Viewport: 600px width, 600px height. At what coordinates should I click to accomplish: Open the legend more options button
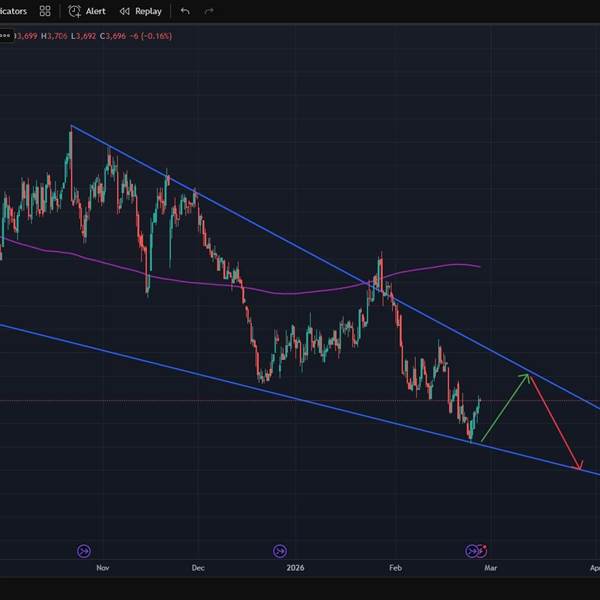pos(4,36)
